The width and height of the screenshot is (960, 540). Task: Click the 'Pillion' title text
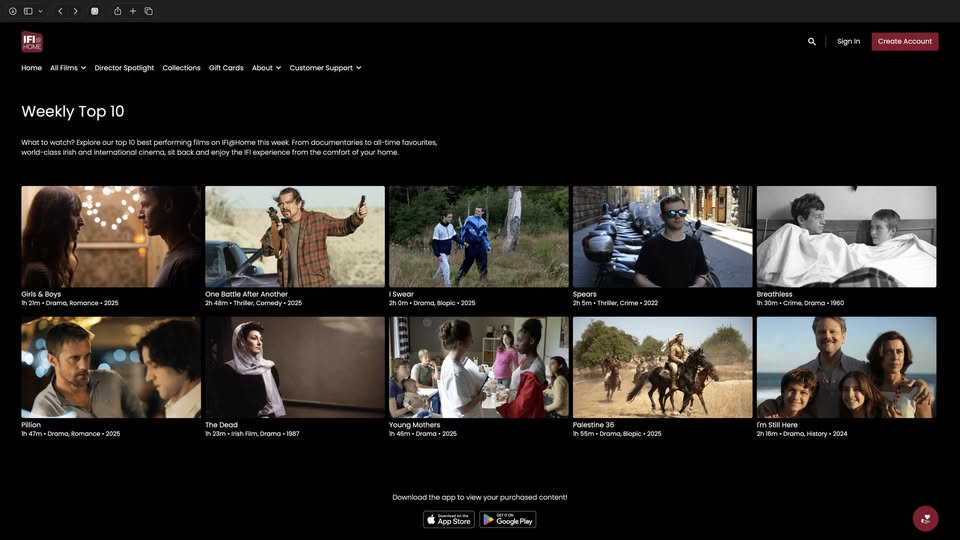(x=31, y=425)
